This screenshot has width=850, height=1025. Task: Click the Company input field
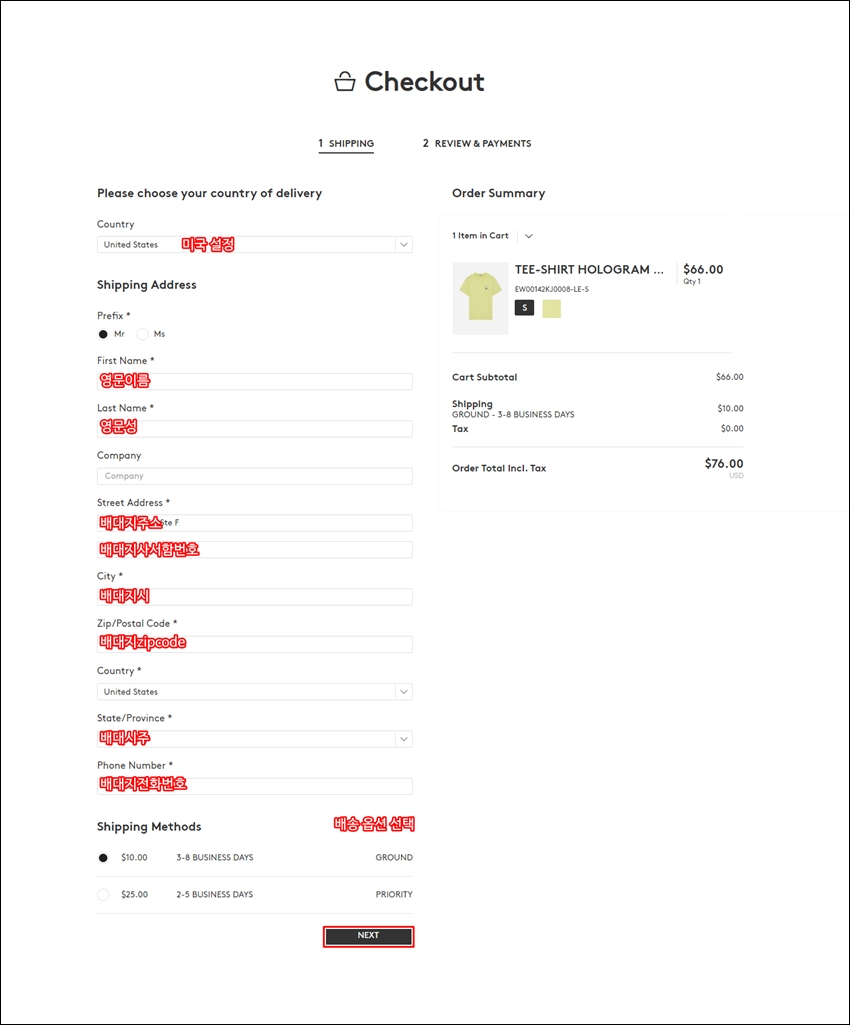(255, 476)
